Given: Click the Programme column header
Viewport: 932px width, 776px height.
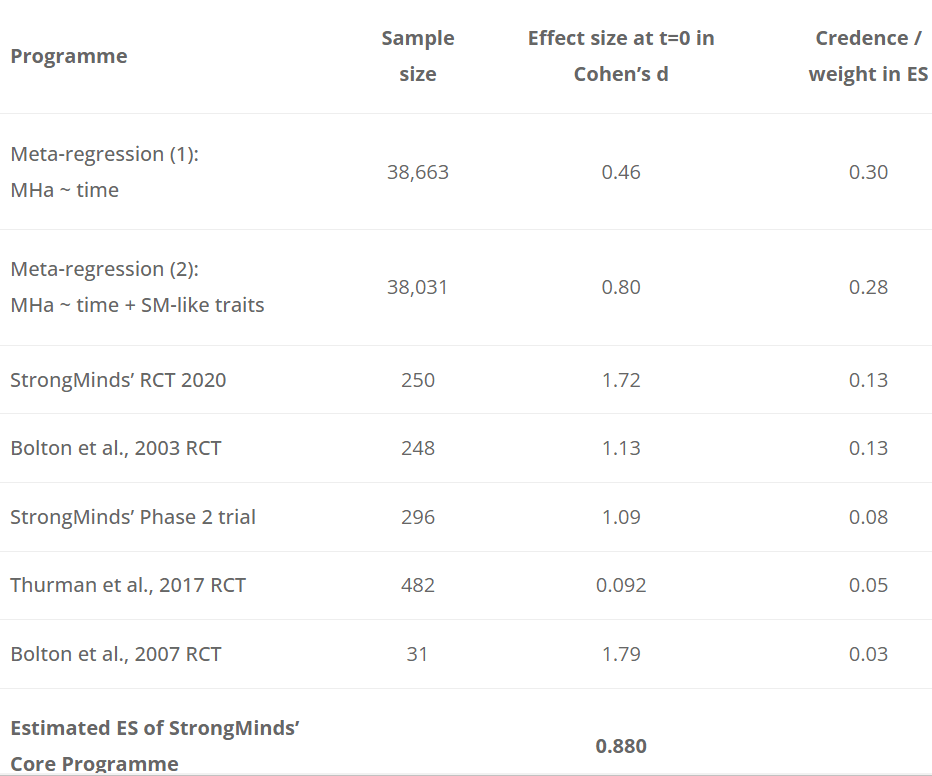Looking at the screenshot, I should click(69, 56).
